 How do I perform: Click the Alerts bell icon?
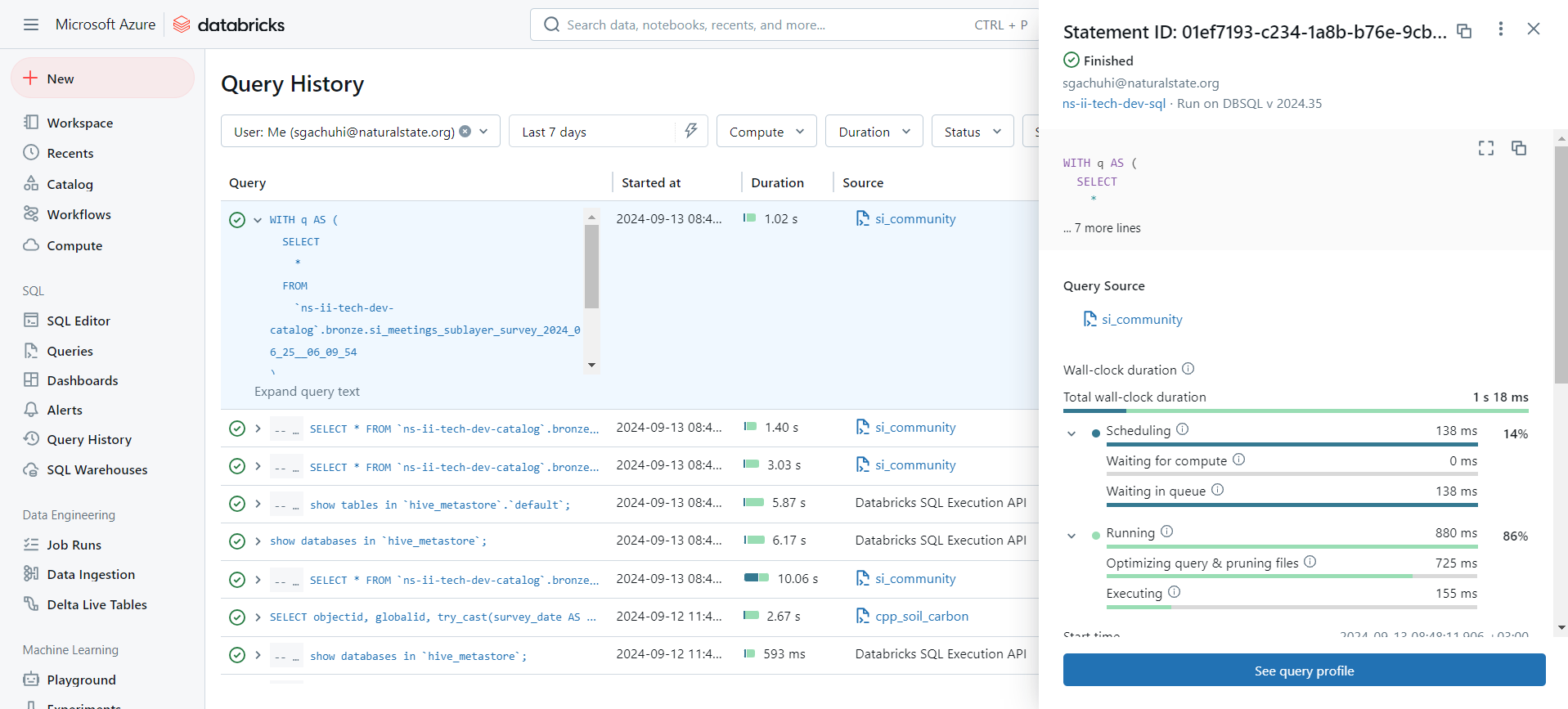31,410
